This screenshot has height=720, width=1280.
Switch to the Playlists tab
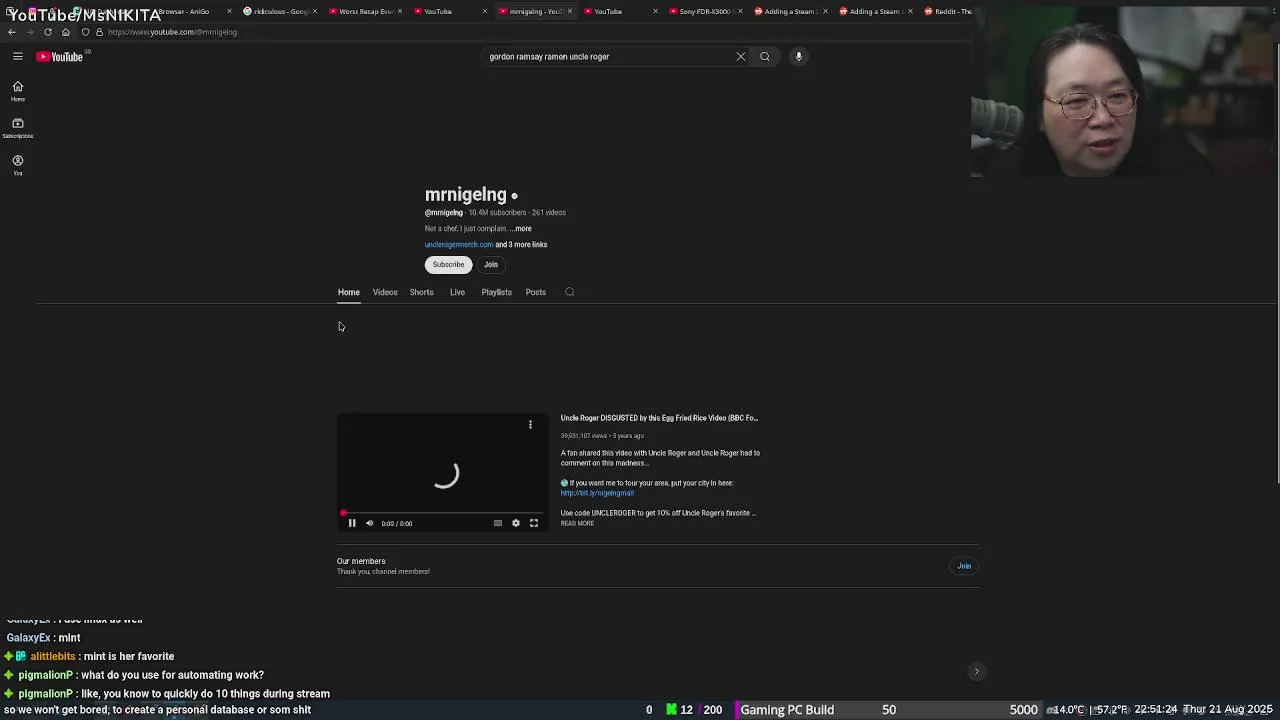coord(496,292)
